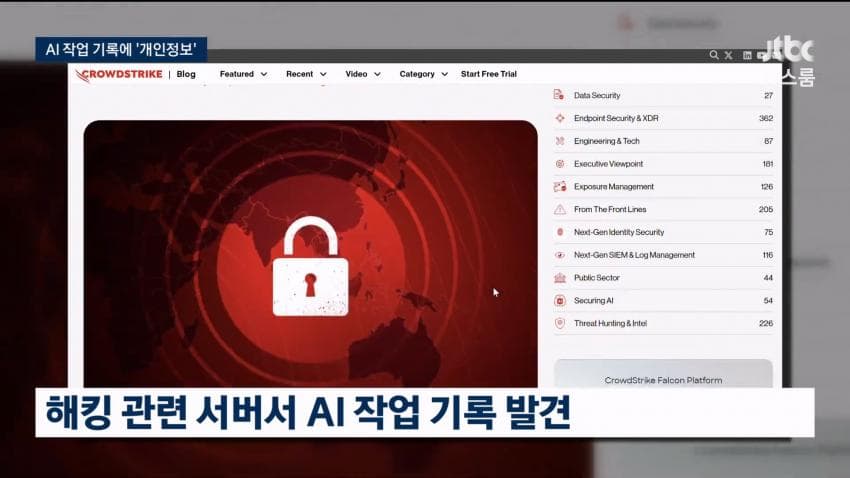Viewport: 850px width, 478px height.
Task: Click the From The Front Lines warning icon
Action: [559, 209]
